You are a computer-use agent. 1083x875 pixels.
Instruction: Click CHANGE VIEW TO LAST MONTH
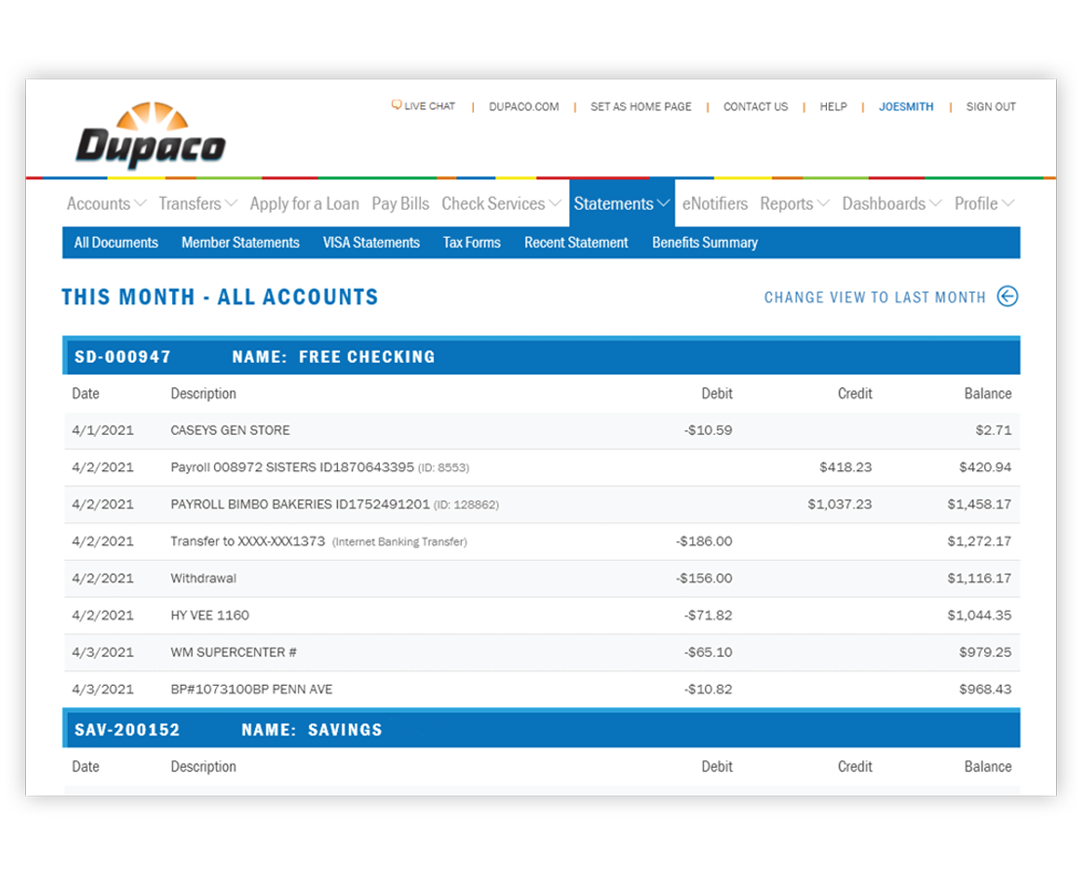[874, 297]
